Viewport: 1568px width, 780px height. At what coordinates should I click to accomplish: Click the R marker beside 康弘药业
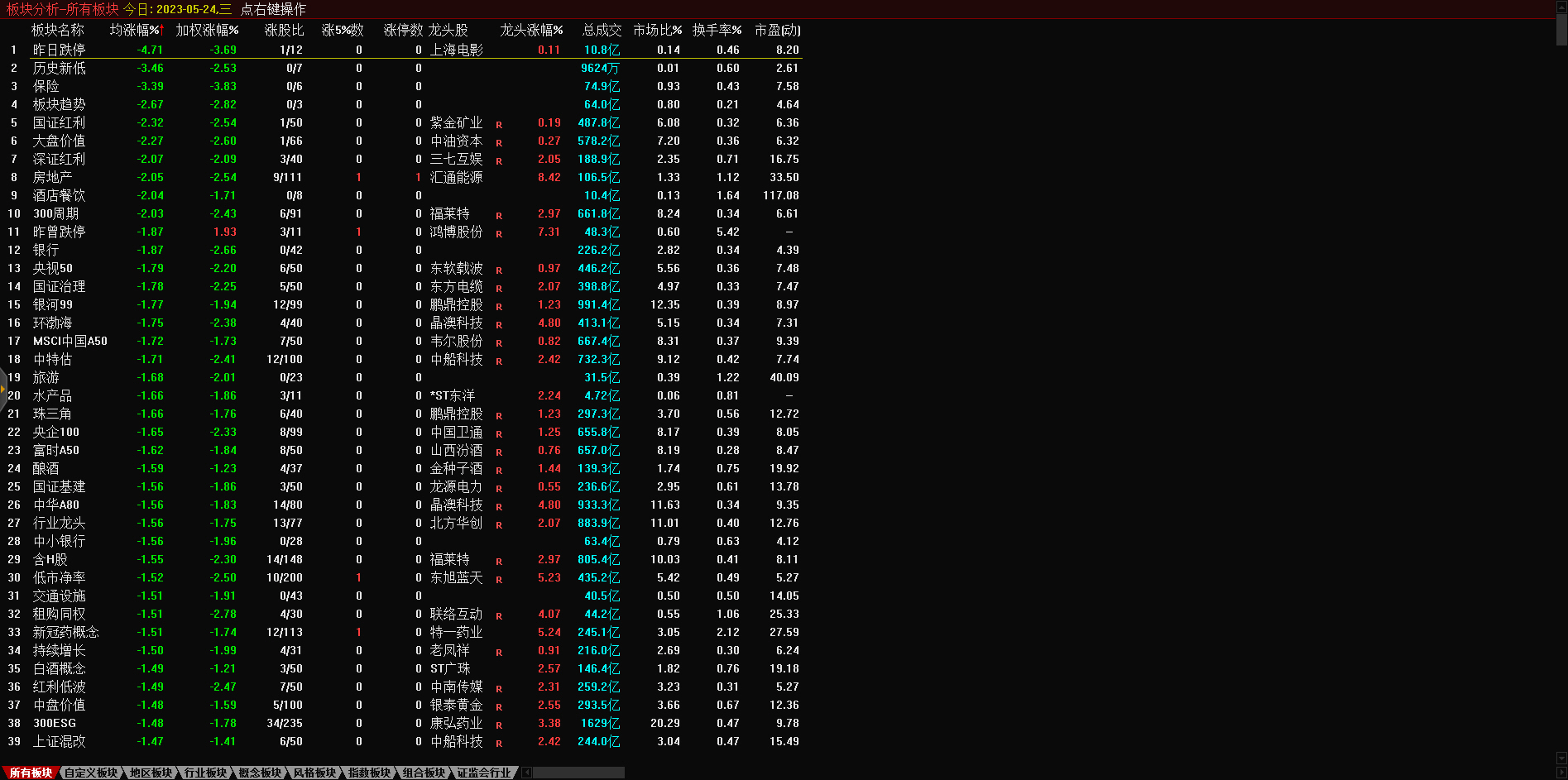[499, 725]
